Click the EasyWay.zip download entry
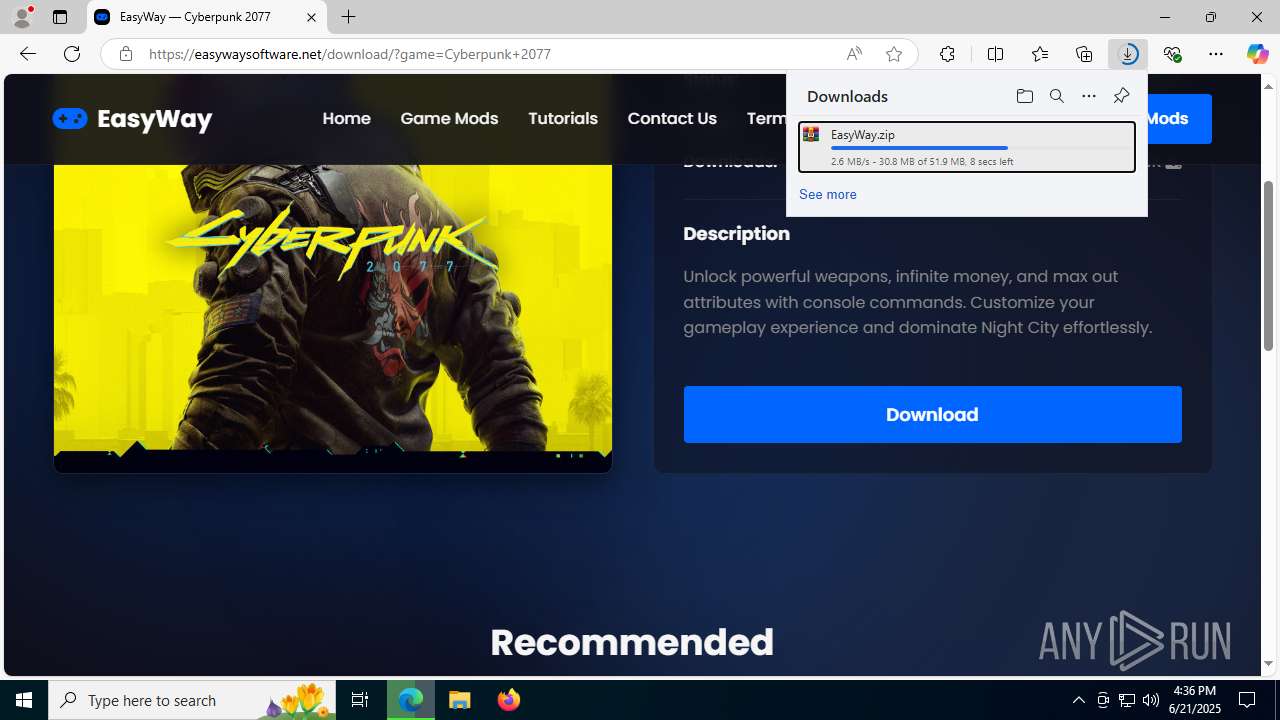The image size is (1280, 720). click(966, 146)
